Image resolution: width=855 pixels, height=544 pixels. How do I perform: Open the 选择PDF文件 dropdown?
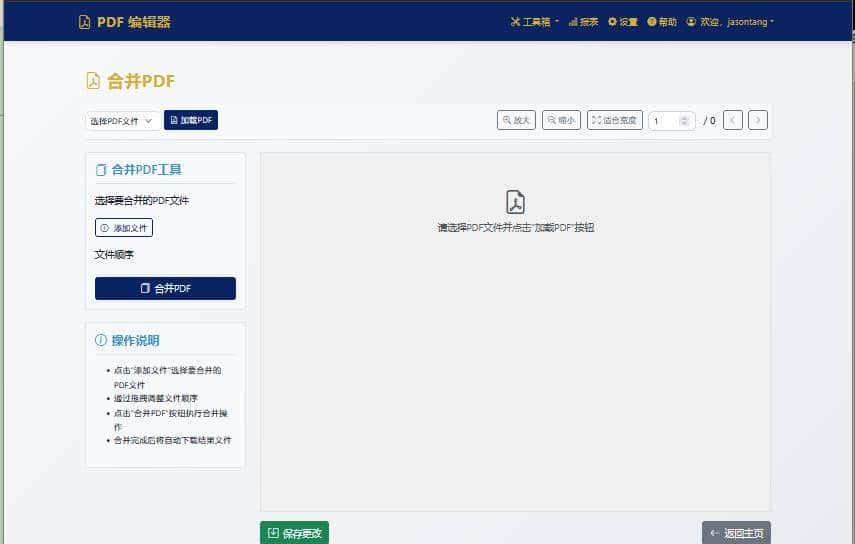(x=123, y=121)
